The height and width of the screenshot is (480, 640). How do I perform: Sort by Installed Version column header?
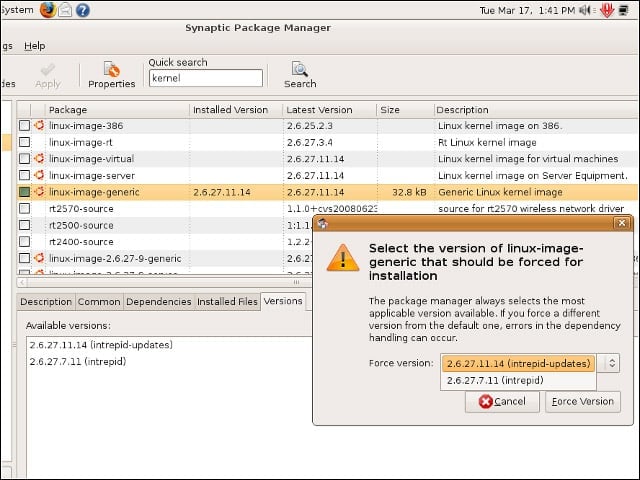click(x=236, y=110)
